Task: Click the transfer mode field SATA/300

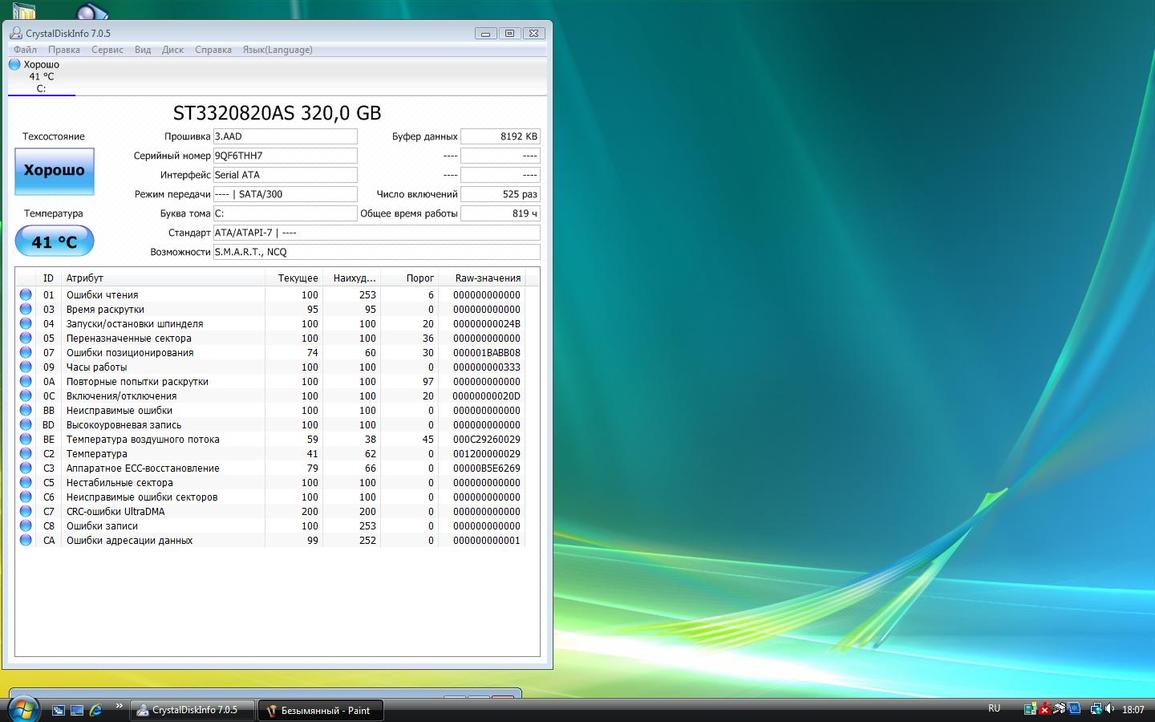Action: pyautogui.click(x=285, y=194)
